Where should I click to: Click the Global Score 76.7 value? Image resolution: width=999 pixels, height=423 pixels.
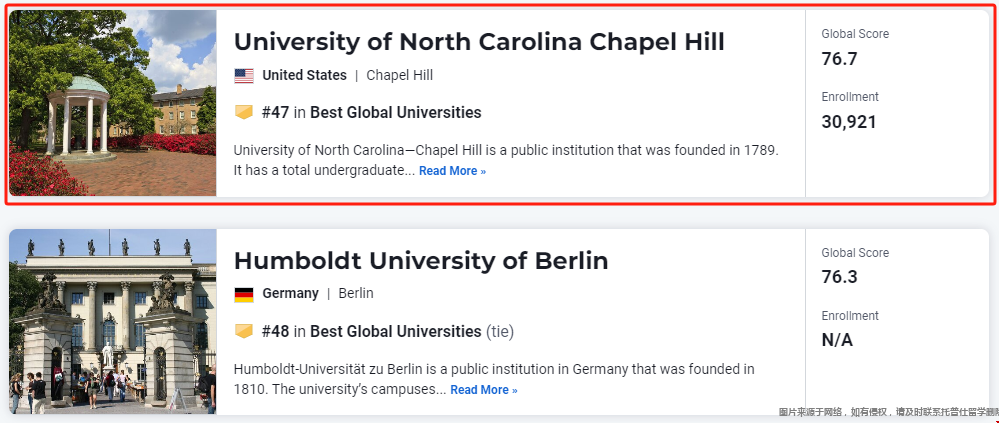(x=840, y=59)
